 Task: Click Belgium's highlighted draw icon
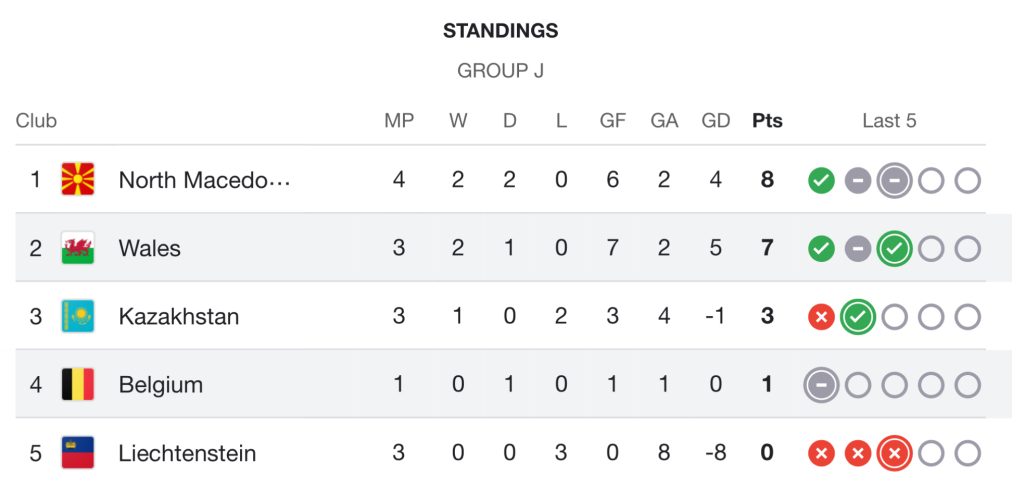click(821, 385)
